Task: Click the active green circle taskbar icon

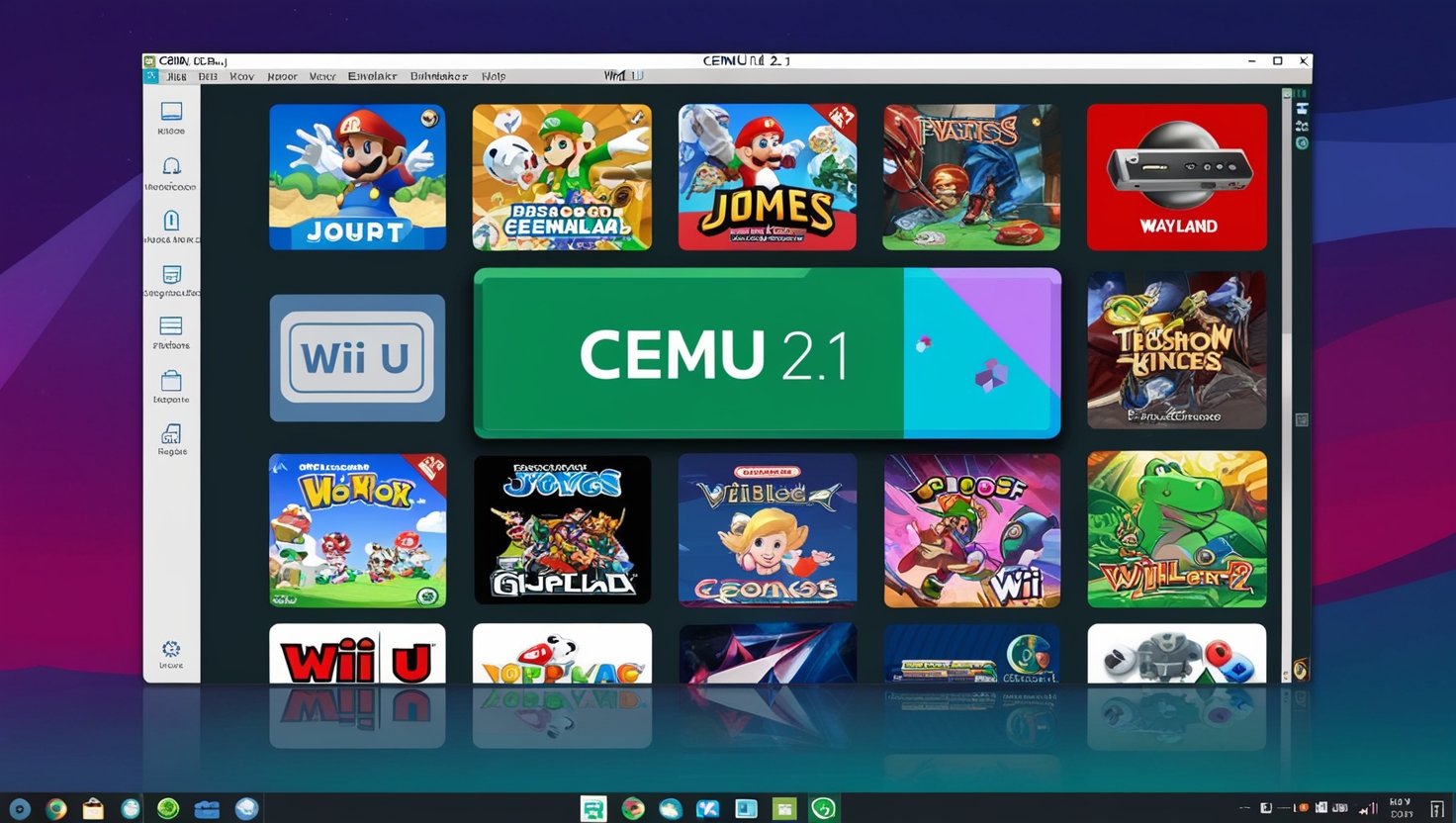Action: click(x=823, y=808)
